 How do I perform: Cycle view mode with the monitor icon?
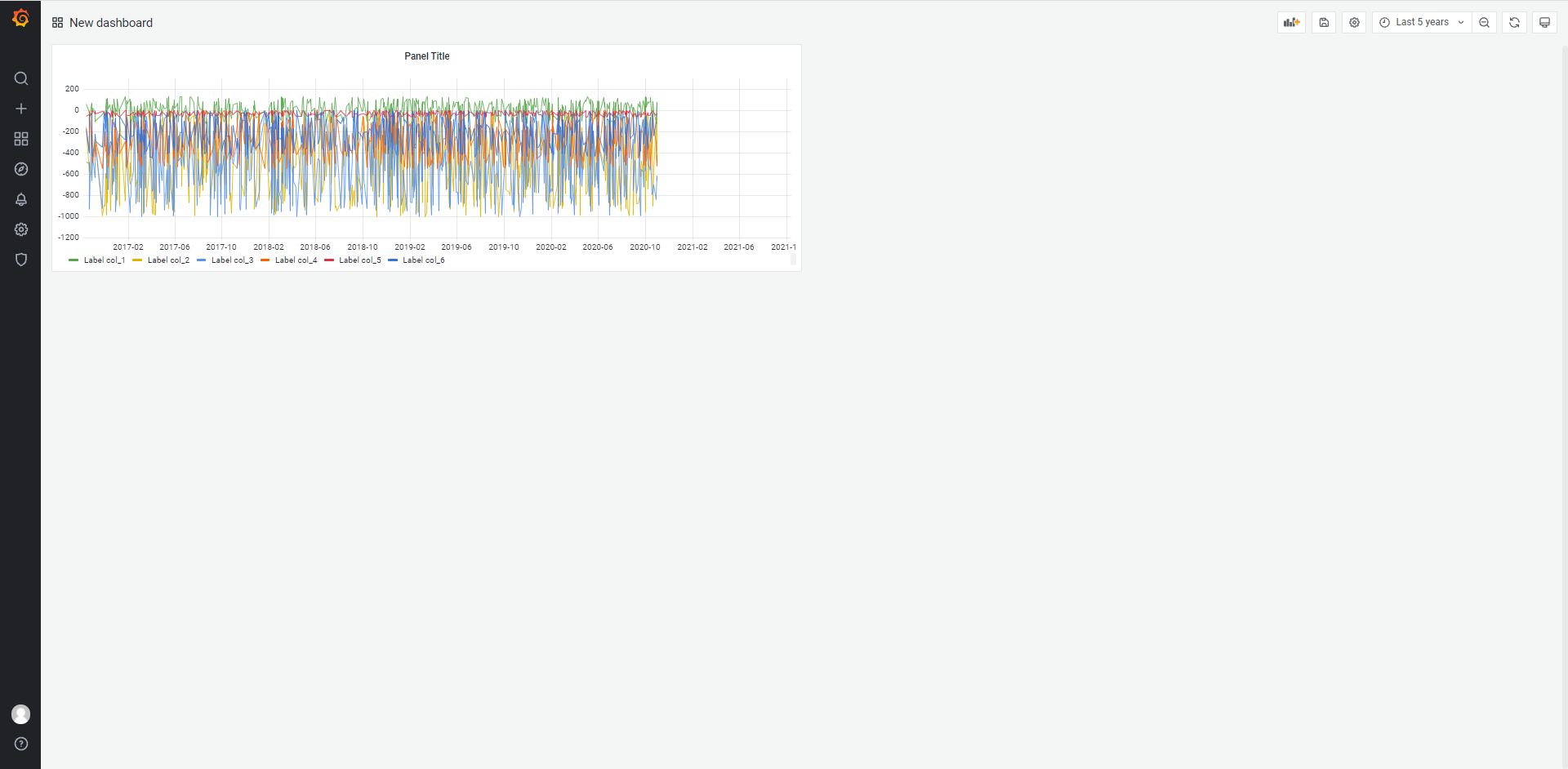1544,23
